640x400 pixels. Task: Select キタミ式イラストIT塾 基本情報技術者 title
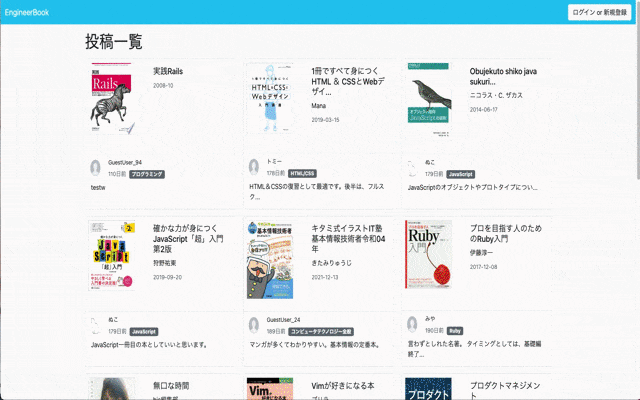pos(348,238)
